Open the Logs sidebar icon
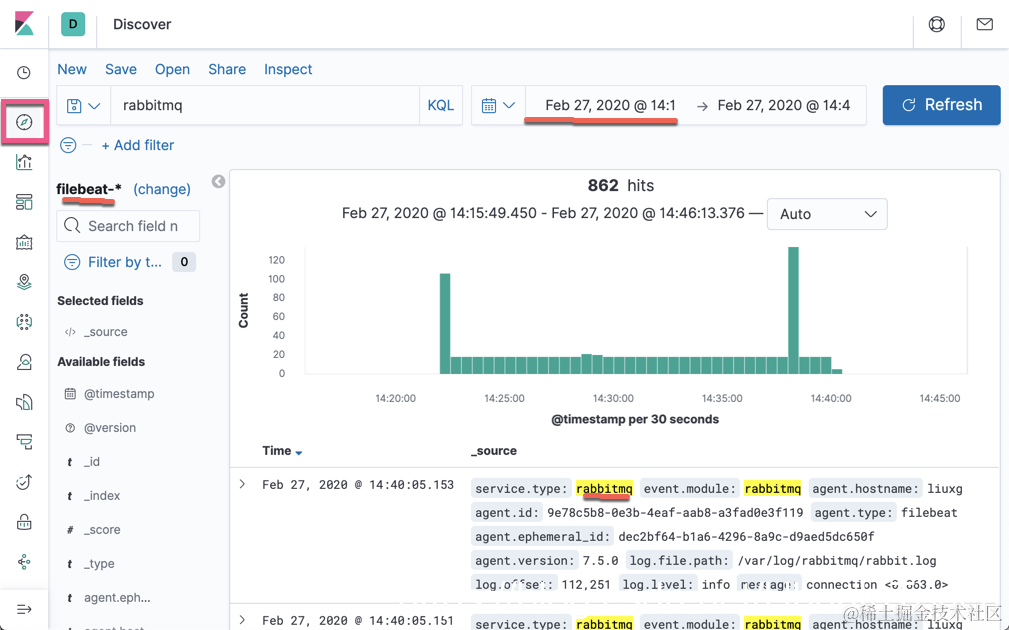This screenshot has height=630, width=1009. pos(24,402)
